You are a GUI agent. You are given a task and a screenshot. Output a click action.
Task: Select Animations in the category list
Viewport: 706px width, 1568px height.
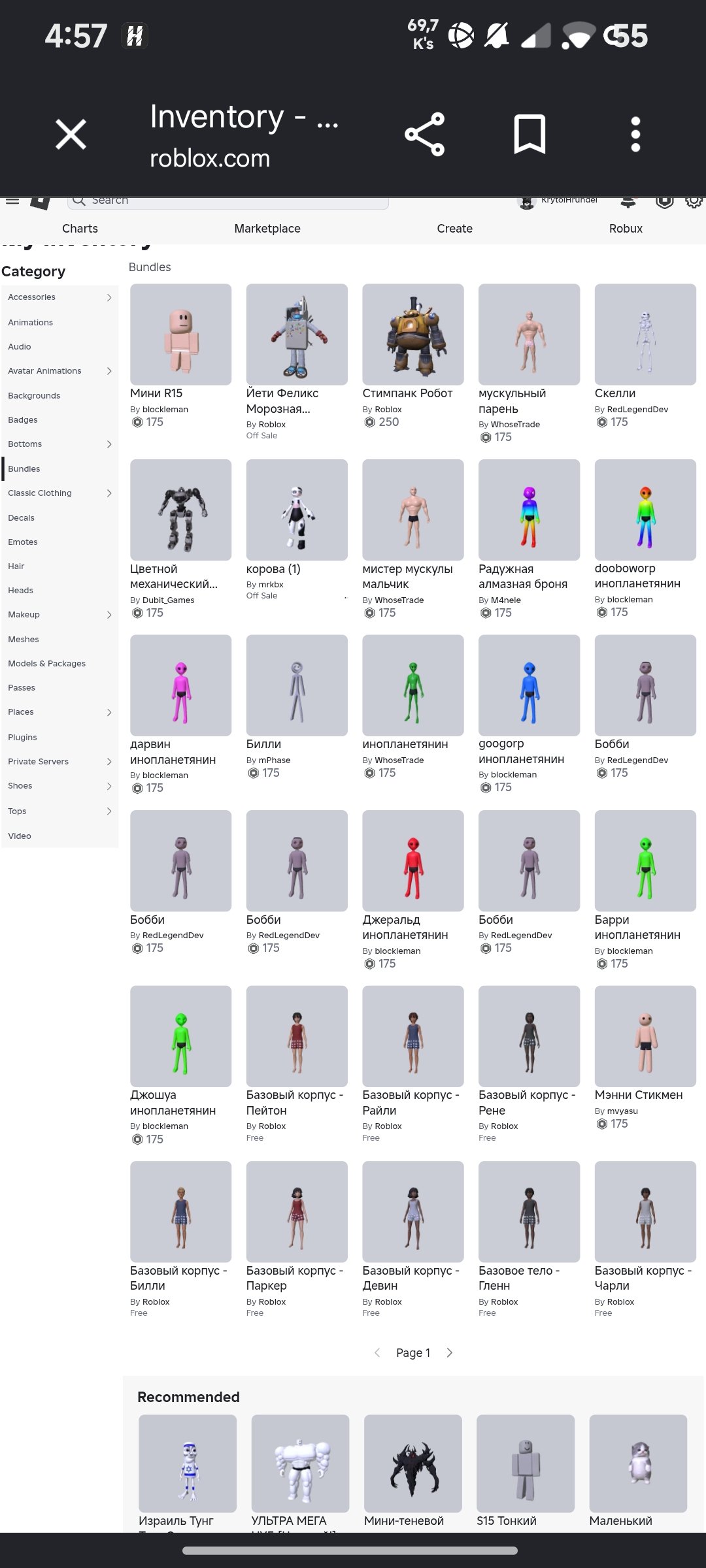click(x=31, y=323)
